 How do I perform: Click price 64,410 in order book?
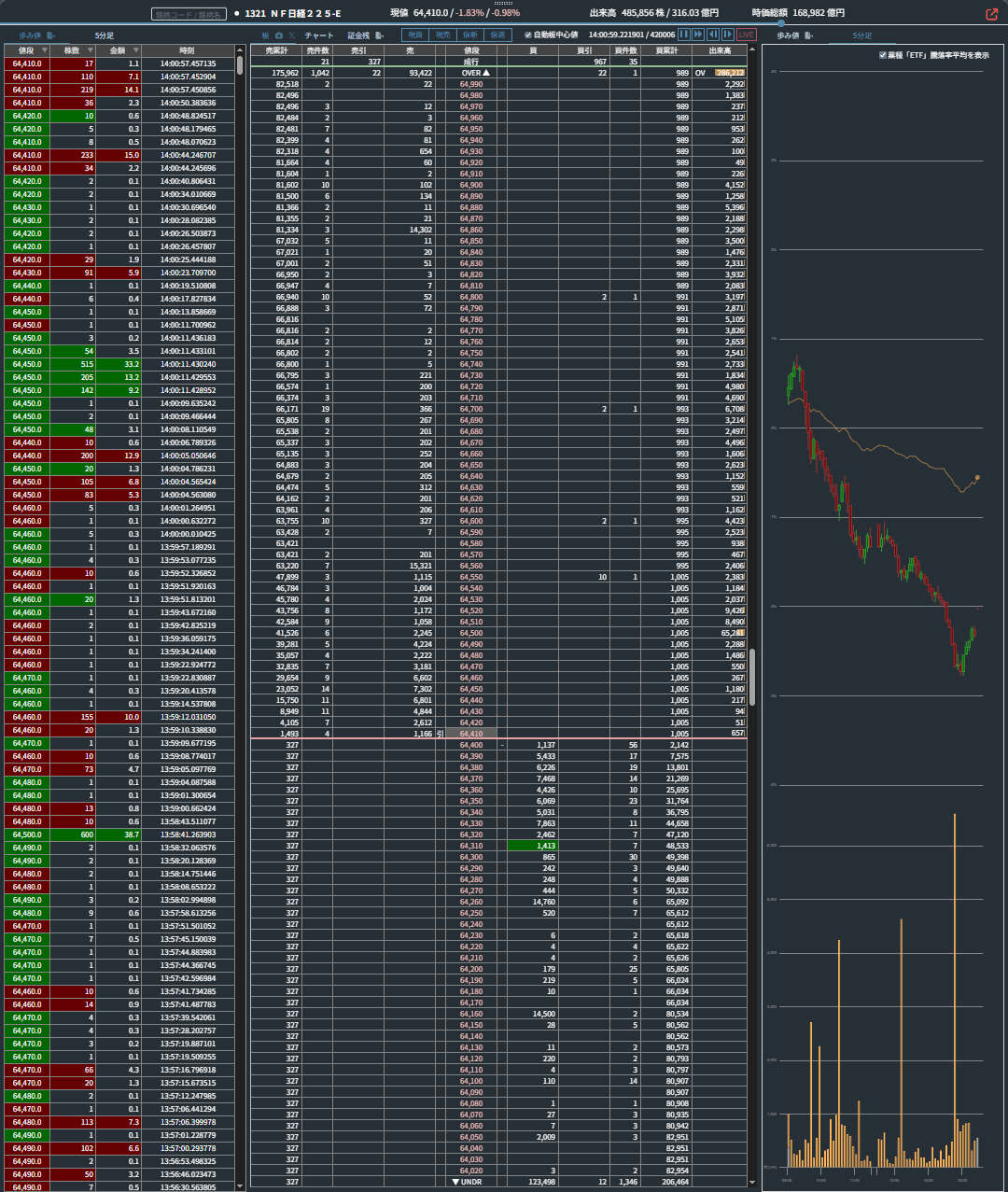pyautogui.click(x=471, y=734)
